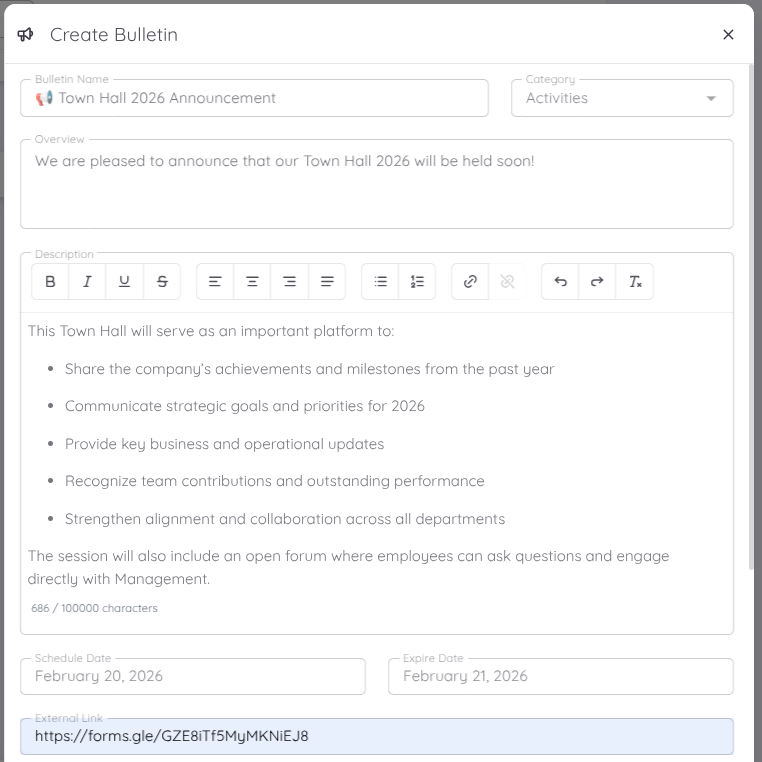This screenshot has width=762, height=762.
Task: Right align the description text
Action: pos(289,282)
